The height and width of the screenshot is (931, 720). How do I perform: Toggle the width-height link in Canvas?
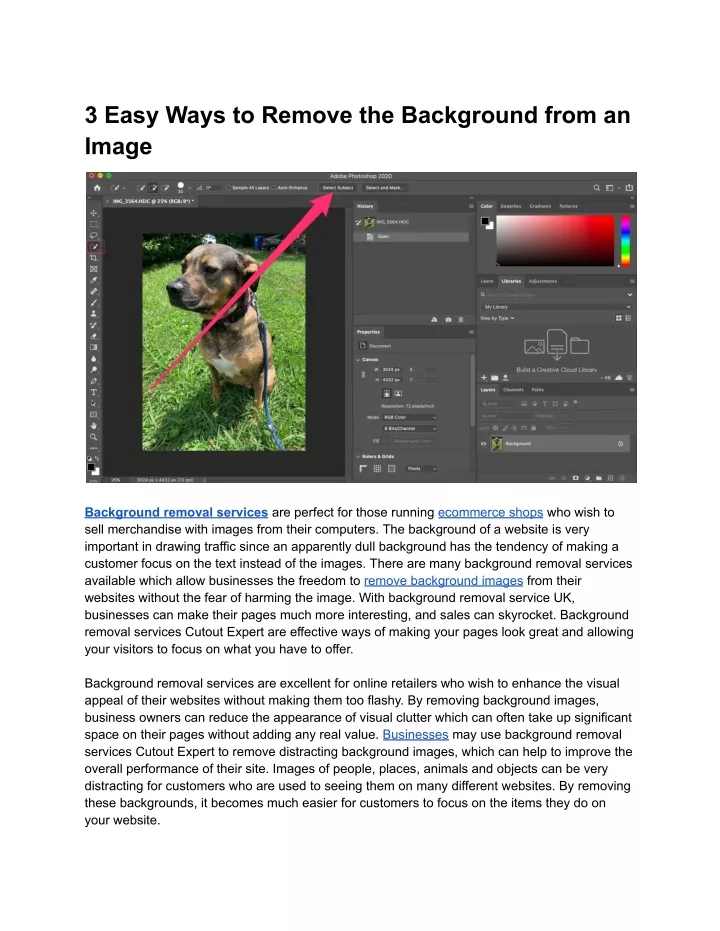click(363, 375)
